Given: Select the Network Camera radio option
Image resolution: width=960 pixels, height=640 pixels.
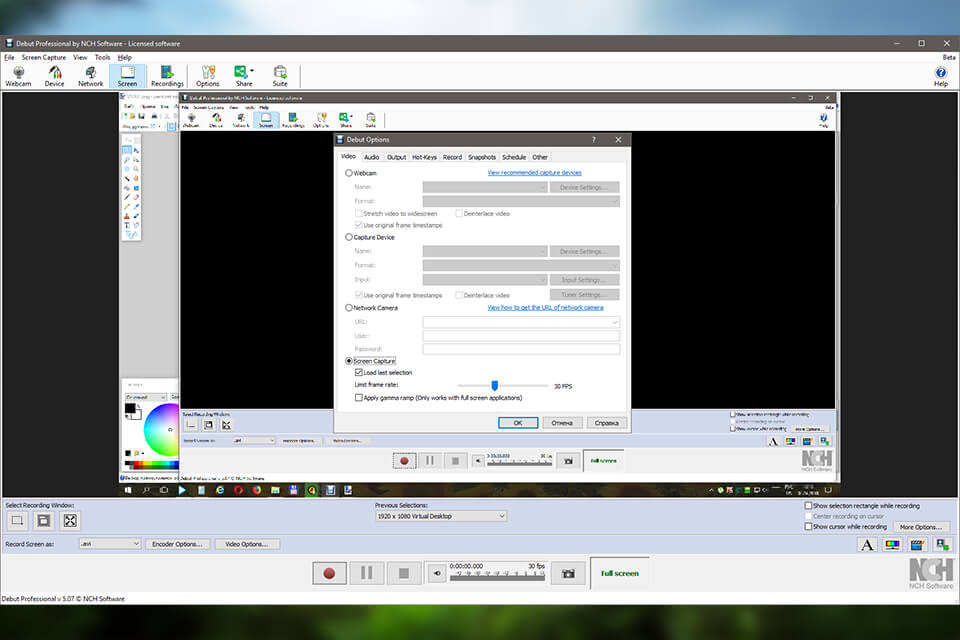Looking at the screenshot, I should point(349,308).
